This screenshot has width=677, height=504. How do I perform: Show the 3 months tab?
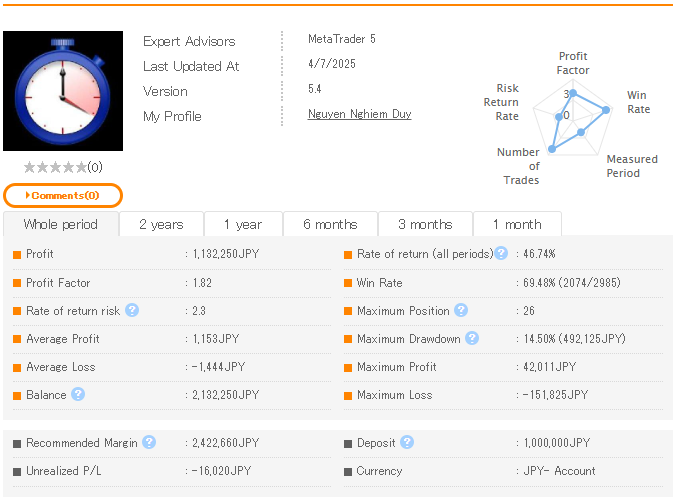coord(425,224)
